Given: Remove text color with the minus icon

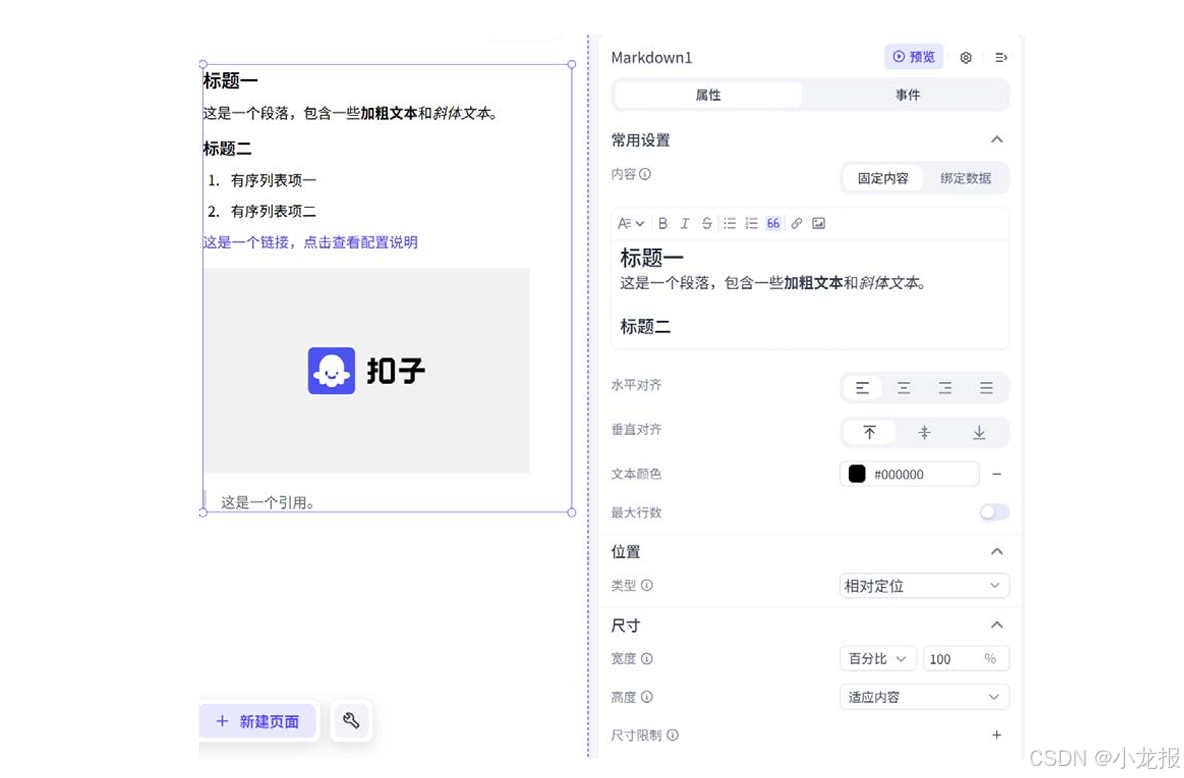Looking at the screenshot, I should (x=997, y=474).
